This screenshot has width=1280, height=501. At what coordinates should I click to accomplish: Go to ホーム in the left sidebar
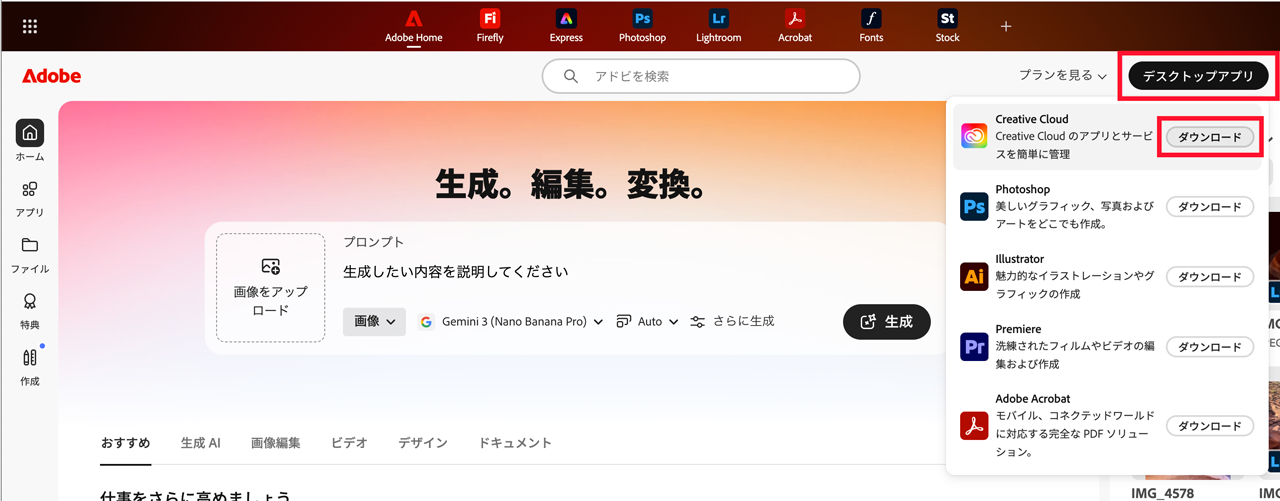coord(30,141)
